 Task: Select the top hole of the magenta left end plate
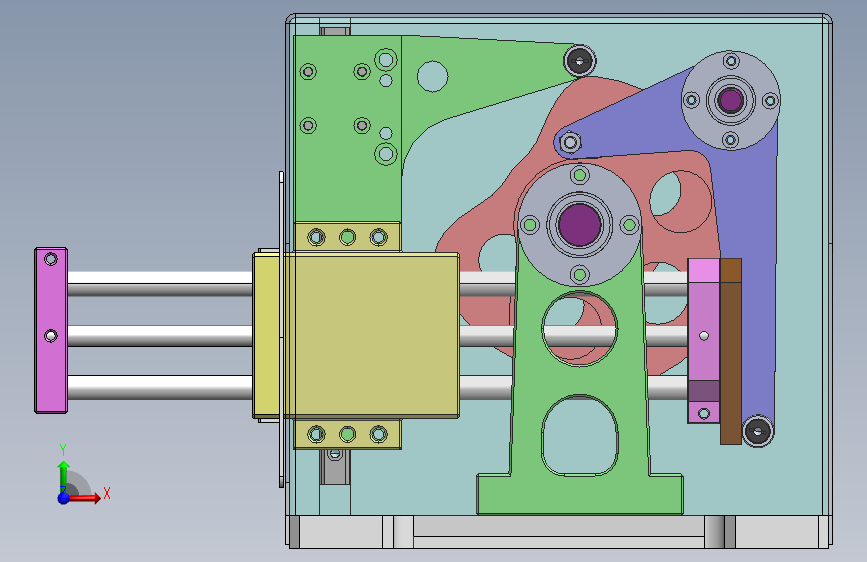point(51,259)
